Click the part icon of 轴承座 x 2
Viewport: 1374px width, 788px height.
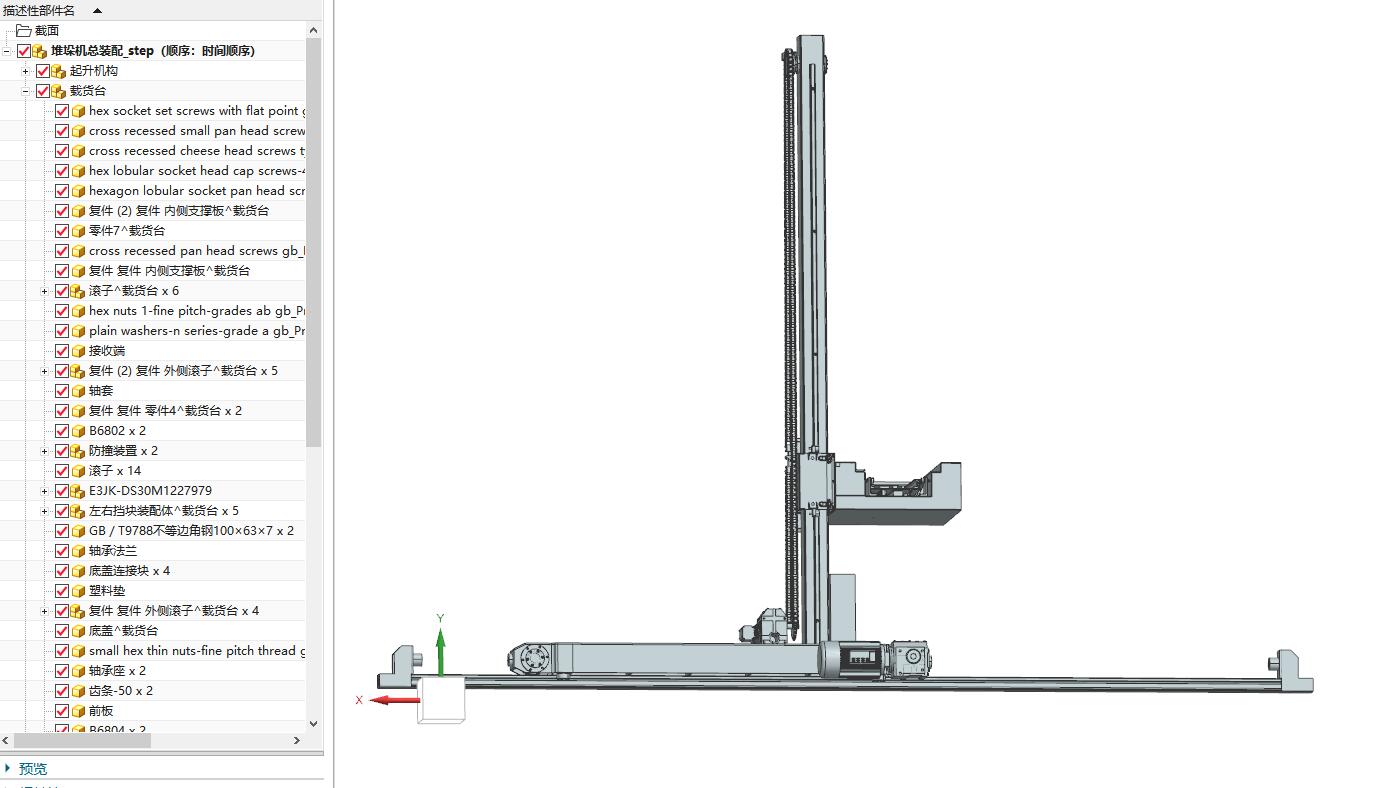point(78,670)
